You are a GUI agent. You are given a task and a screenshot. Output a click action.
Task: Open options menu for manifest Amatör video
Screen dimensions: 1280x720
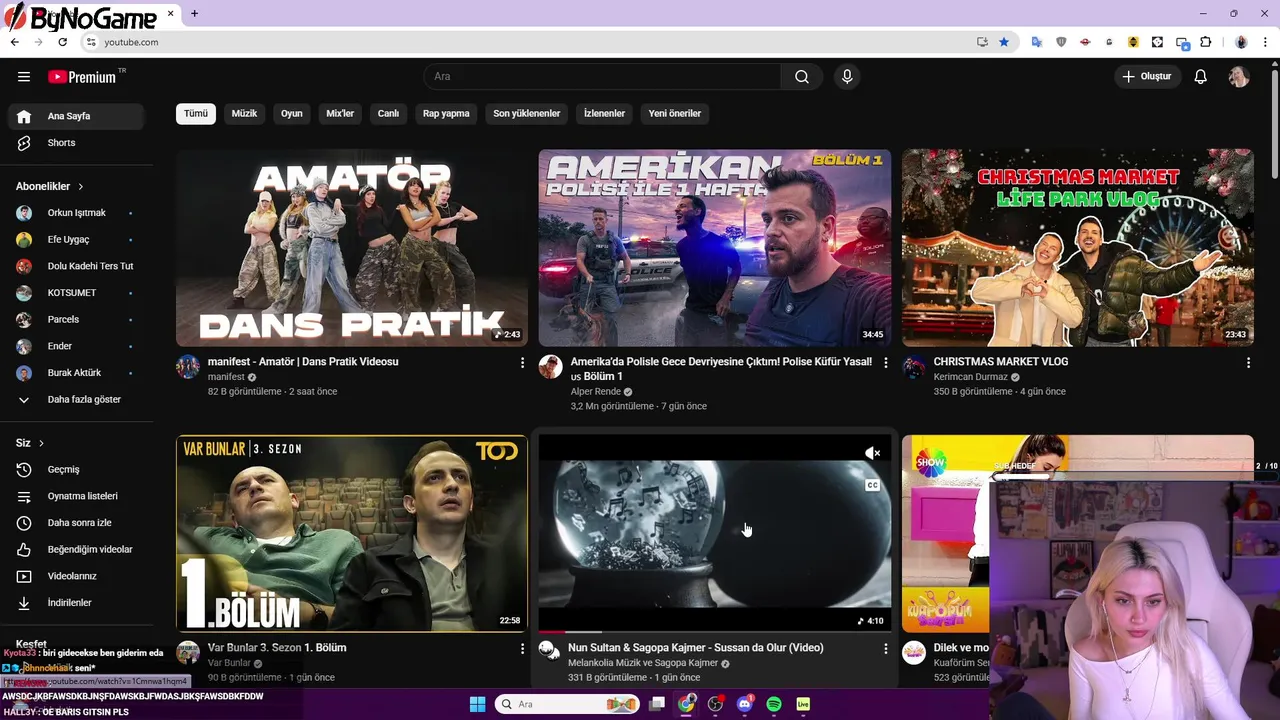tap(522, 363)
